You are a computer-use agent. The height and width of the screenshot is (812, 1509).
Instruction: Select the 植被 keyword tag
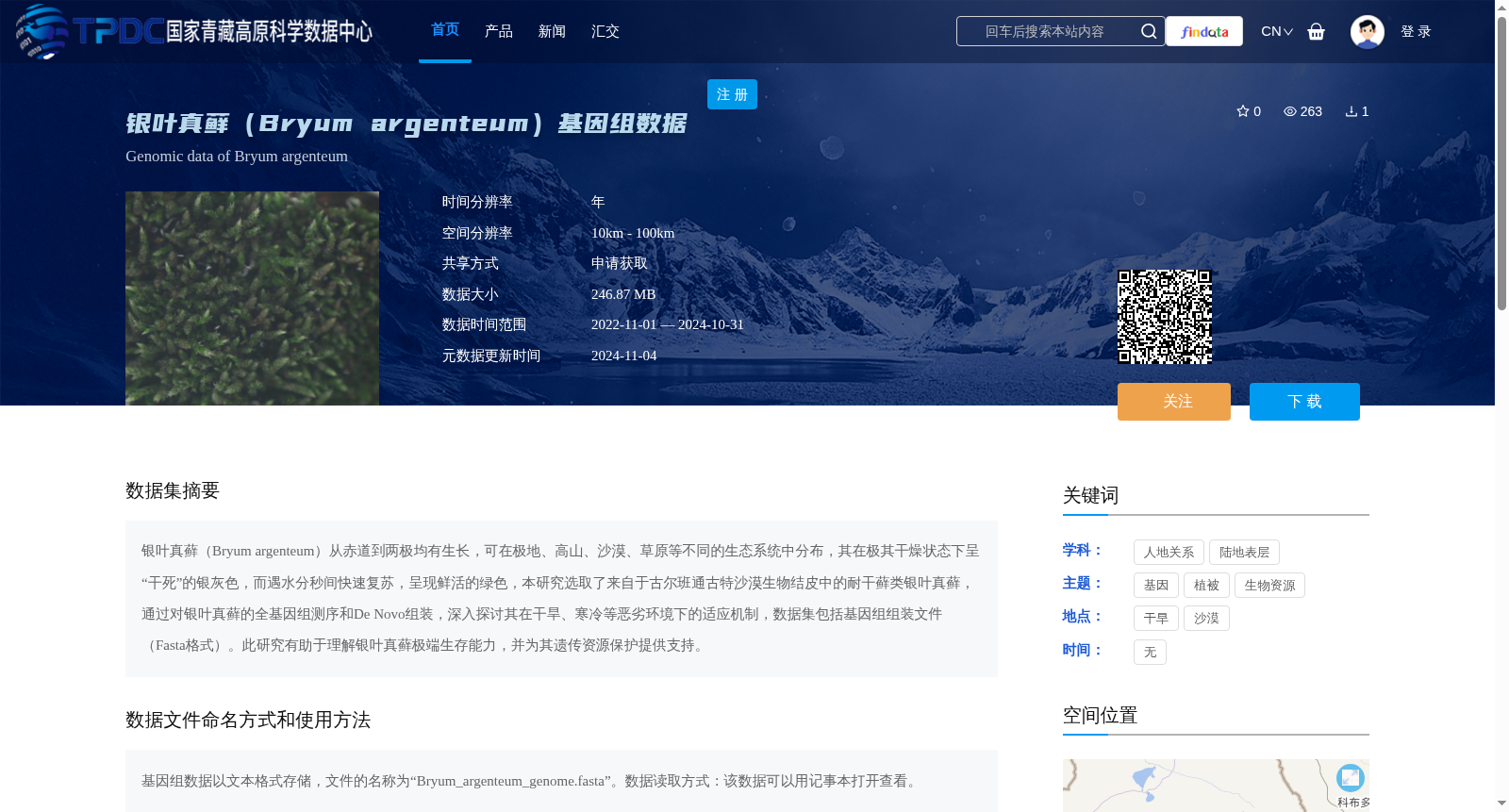1206,586
